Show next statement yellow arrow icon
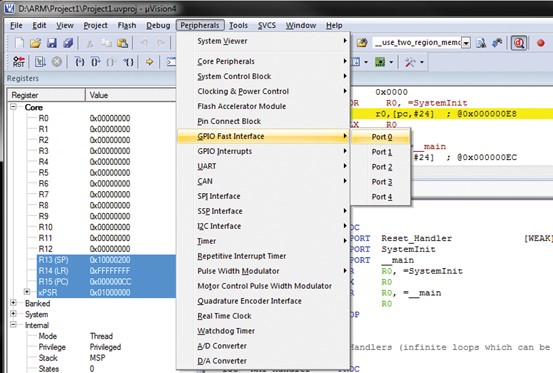553x373 pixels. (150, 62)
